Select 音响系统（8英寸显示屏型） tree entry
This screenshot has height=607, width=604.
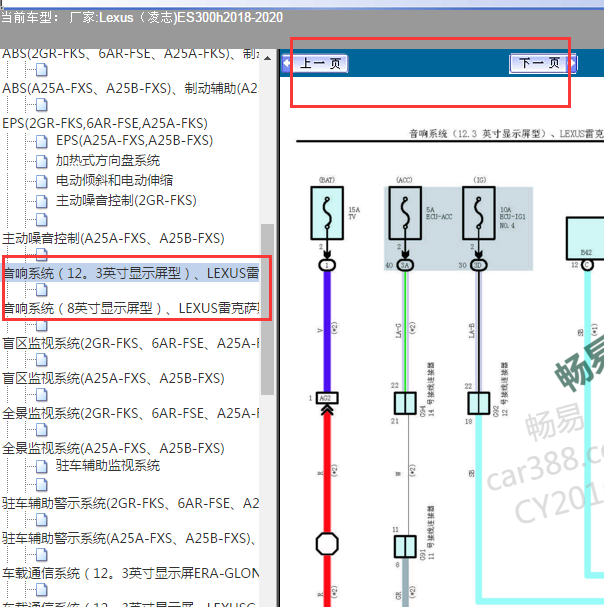pos(130,308)
